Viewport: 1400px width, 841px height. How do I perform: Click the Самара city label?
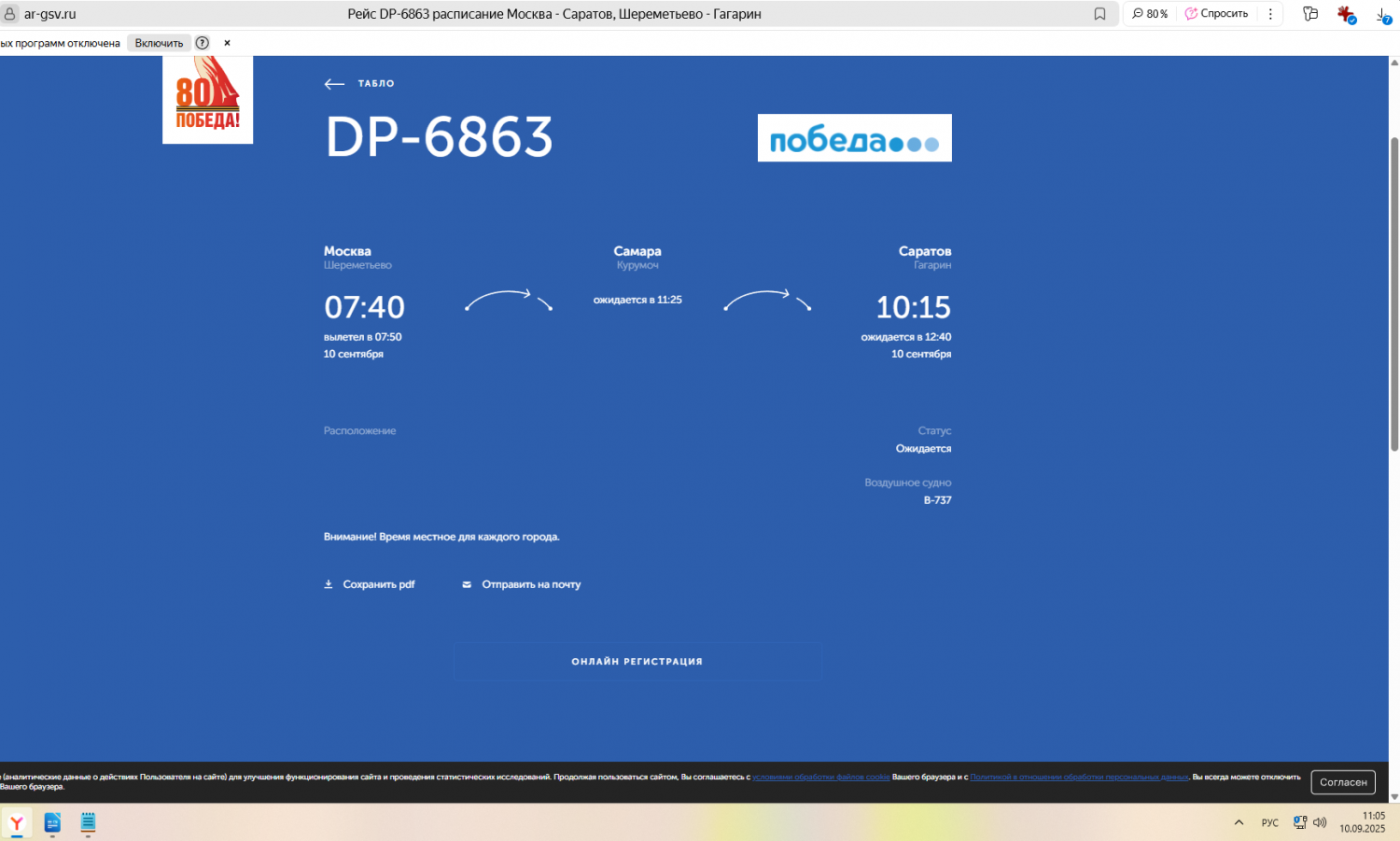pyautogui.click(x=637, y=251)
